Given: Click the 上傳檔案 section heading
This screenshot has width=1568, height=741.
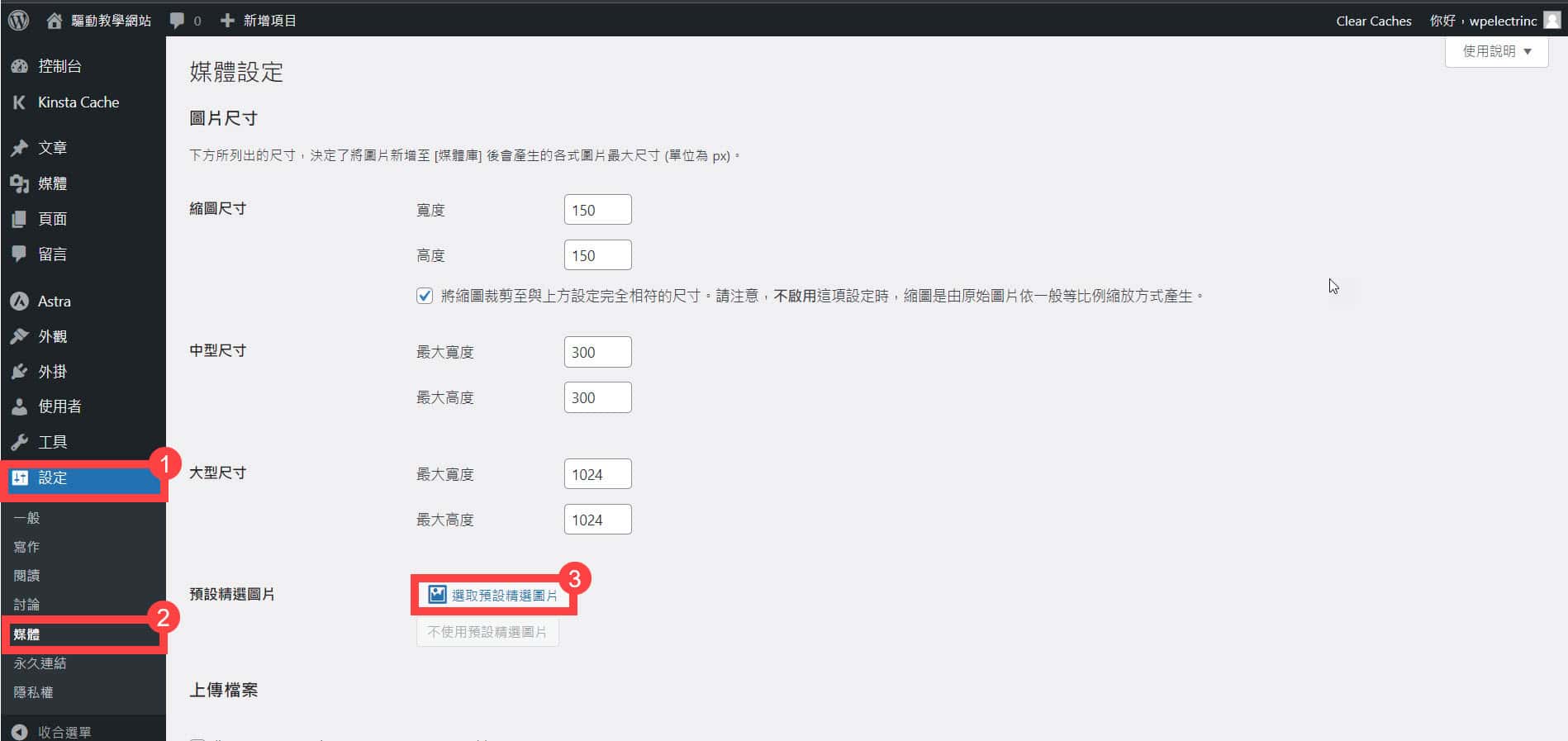Looking at the screenshot, I should [223, 690].
